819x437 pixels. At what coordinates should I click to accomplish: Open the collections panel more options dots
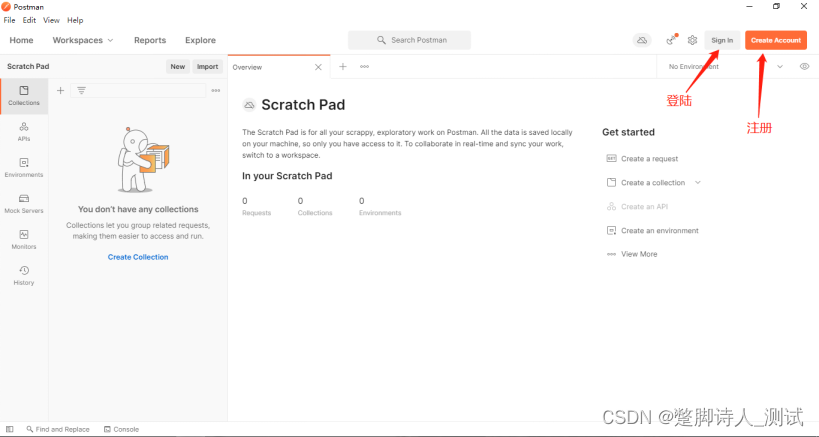click(216, 91)
